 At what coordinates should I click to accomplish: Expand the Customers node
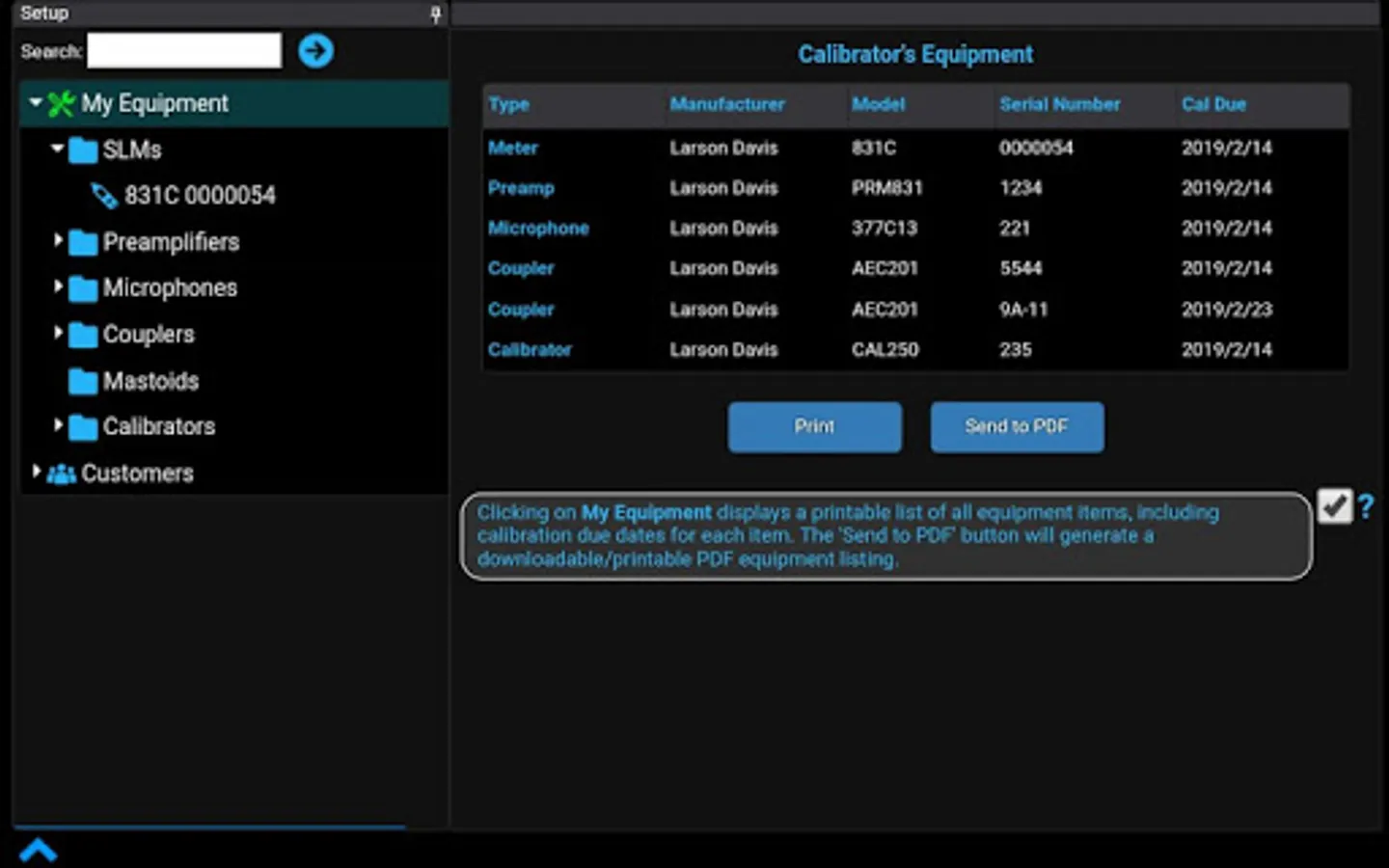click(37, 471)
